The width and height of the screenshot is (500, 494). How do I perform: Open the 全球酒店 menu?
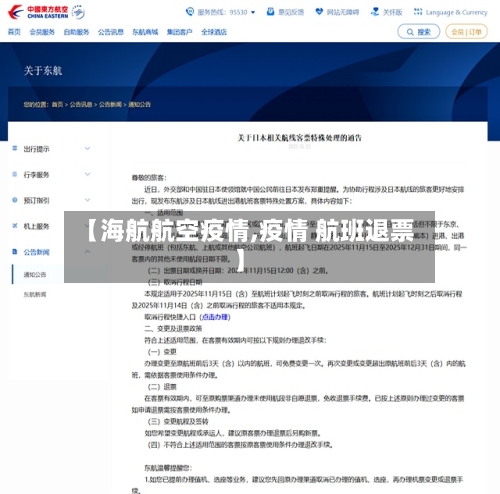[x=214, y=32]
